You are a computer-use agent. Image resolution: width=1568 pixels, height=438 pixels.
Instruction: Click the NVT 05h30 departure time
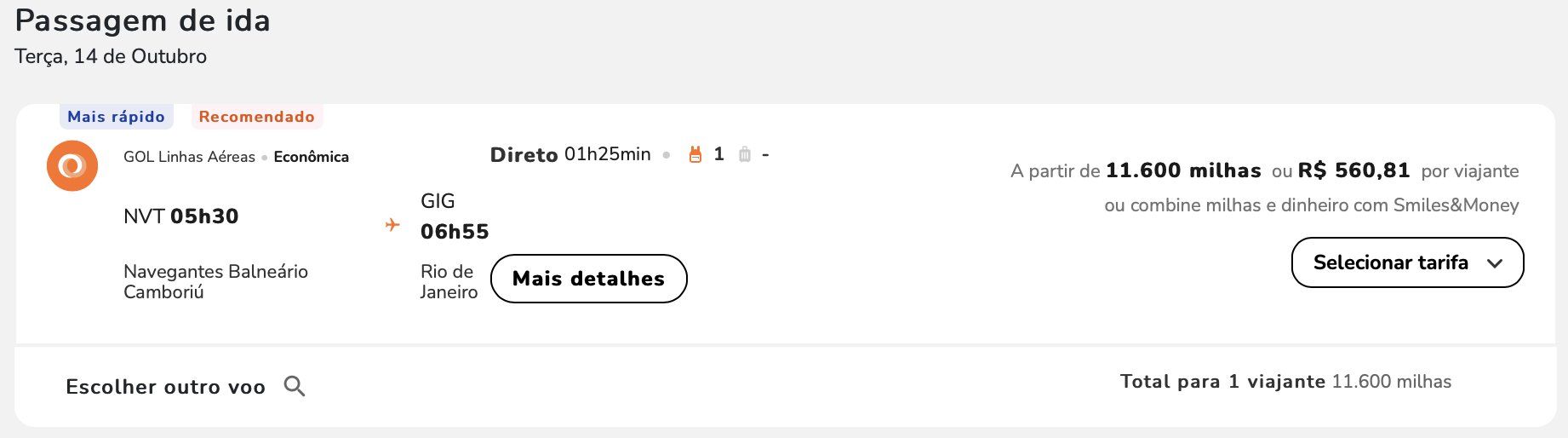tap(180, 216)
